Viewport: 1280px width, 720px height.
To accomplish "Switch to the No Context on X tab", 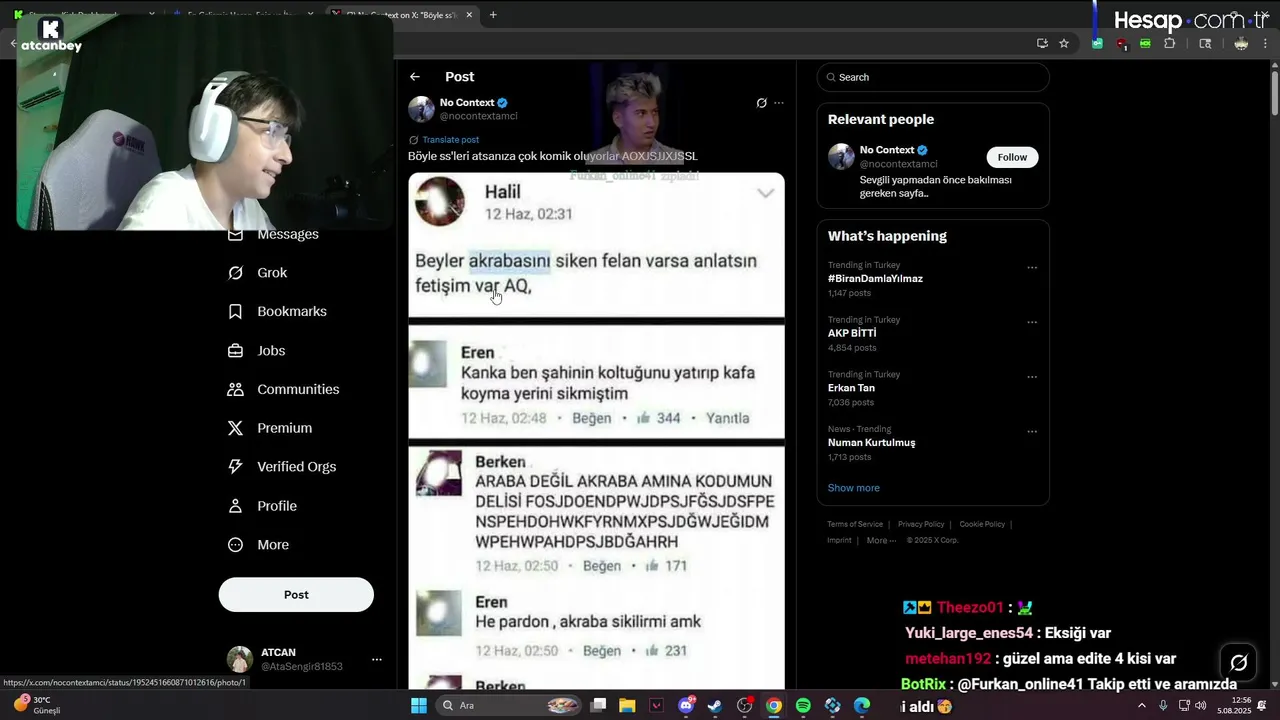I will (403, 15).
